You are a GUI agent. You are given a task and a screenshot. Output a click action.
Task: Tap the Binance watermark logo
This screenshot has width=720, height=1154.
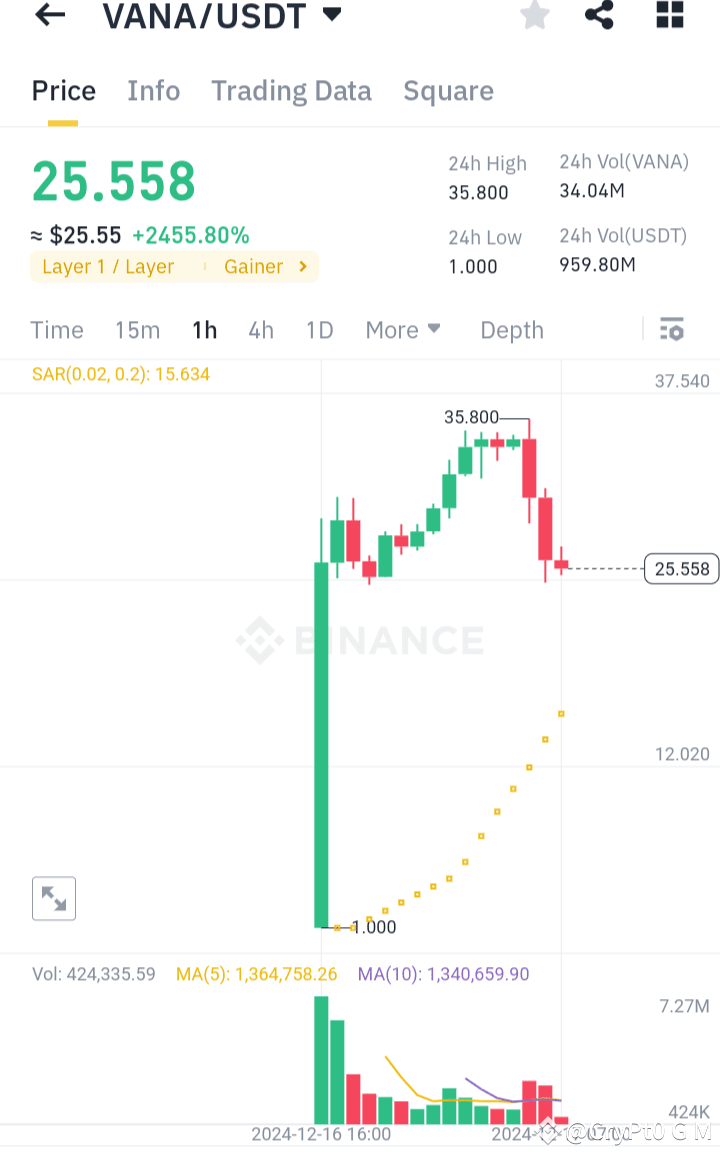point(360,640)
